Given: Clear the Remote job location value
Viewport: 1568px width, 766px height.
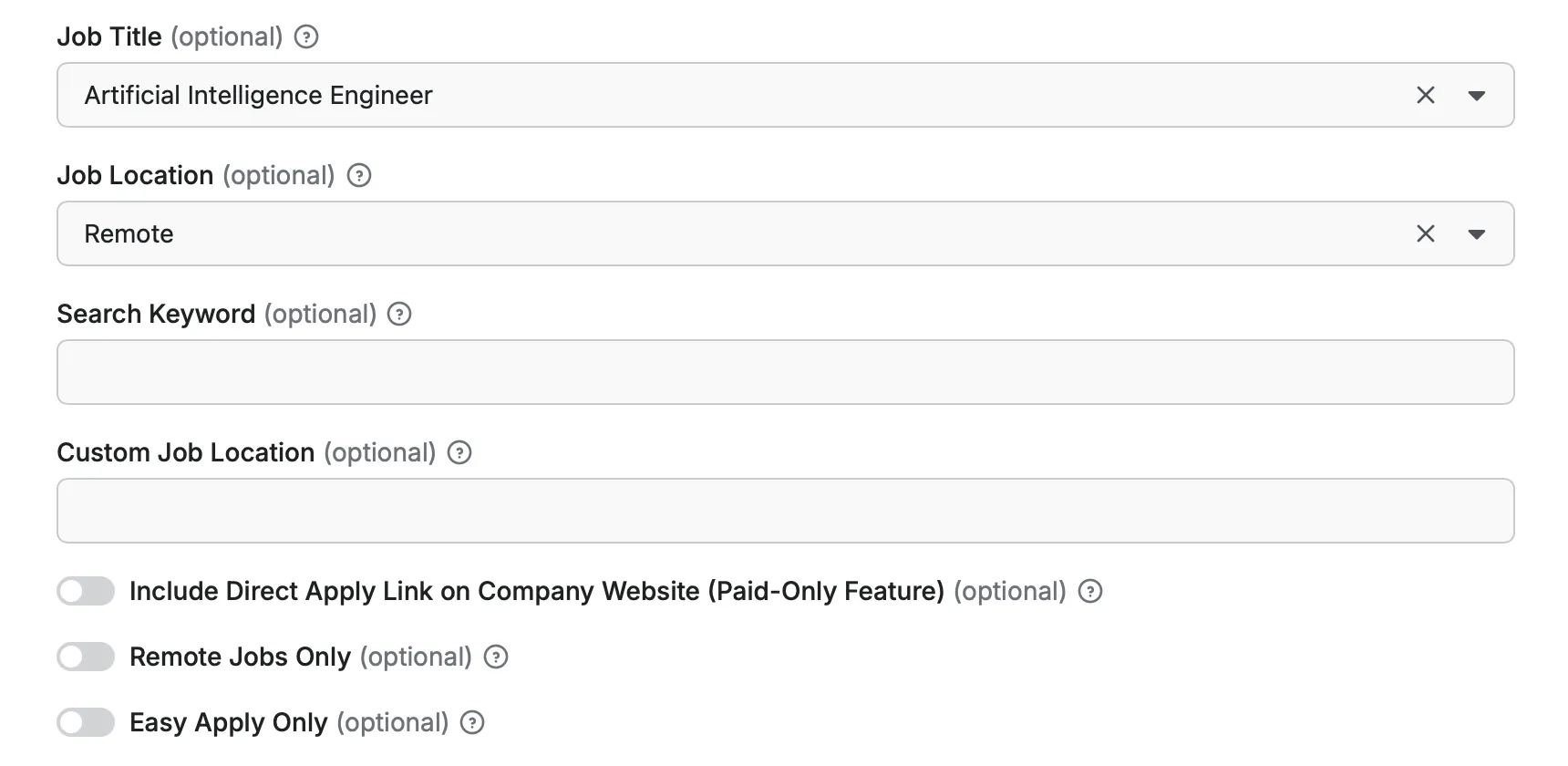Looking at the screenshot, I should 1426,234.
